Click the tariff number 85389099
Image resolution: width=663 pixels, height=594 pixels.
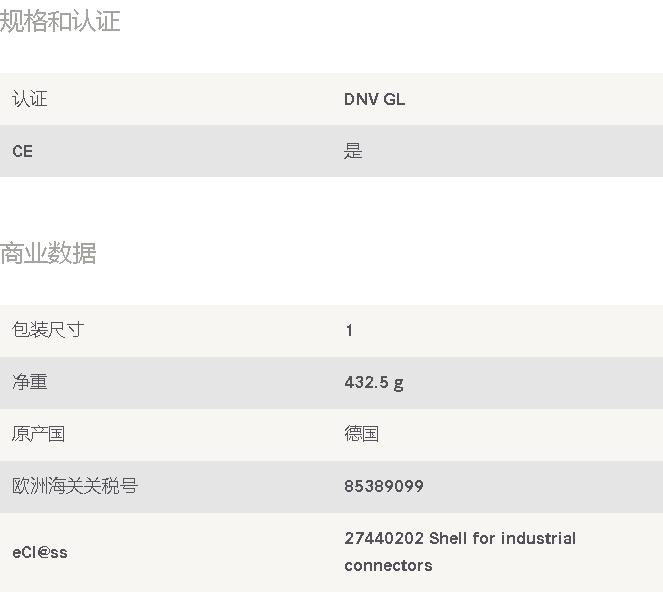click(x=384, y=486)
